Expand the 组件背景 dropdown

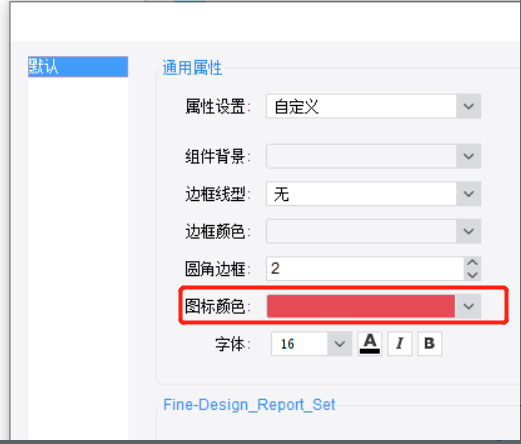click(469, 156)
